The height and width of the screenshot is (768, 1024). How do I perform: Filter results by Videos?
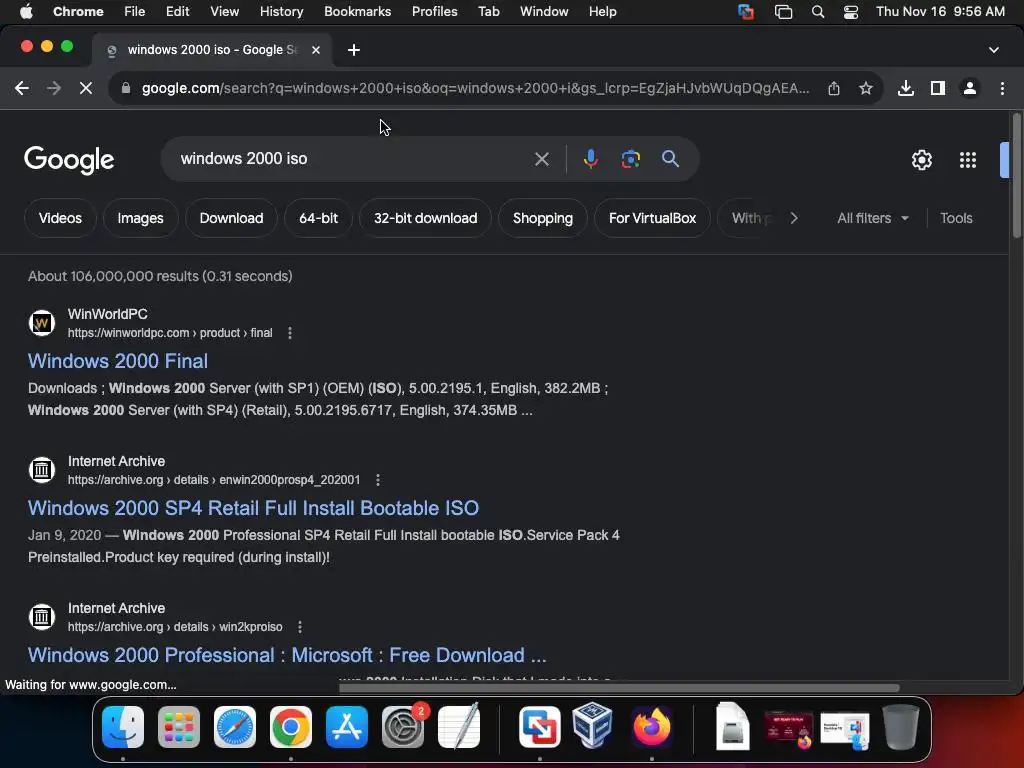(60, 218)
